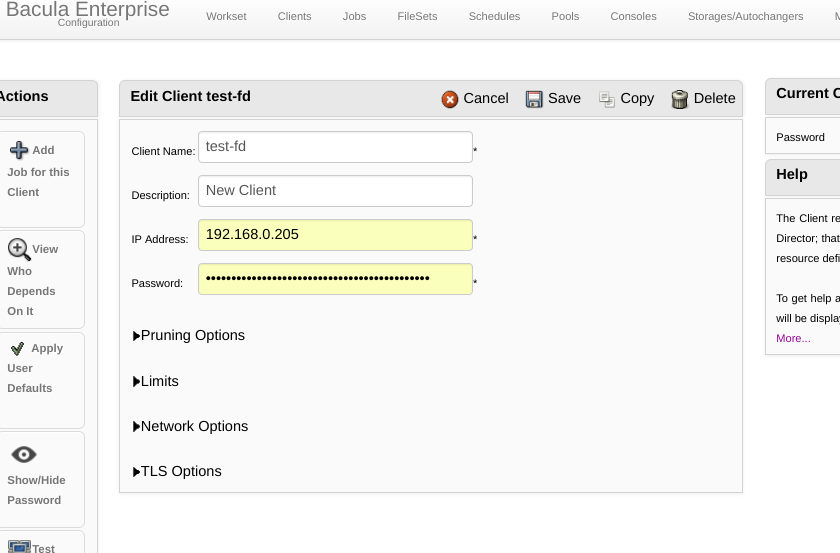Click User Defaults action text
The image size is (840, 553).
[x=29, y=378]
